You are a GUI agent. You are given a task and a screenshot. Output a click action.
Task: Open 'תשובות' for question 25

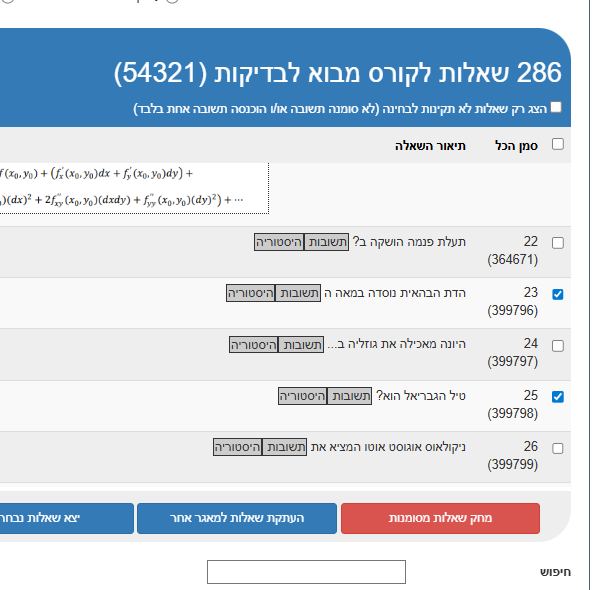pos(352,395)
